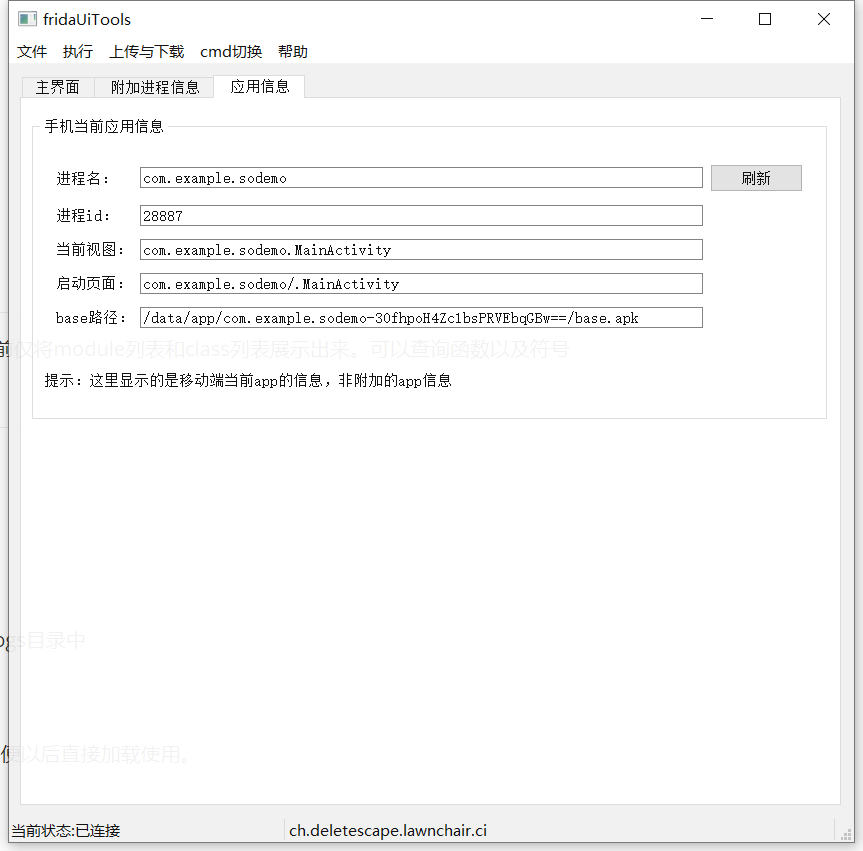This screenshot has width=863, height=851.
Task: Click ch.deletescape.lawnchair.ci in status bar
Action: pos(388,831)
